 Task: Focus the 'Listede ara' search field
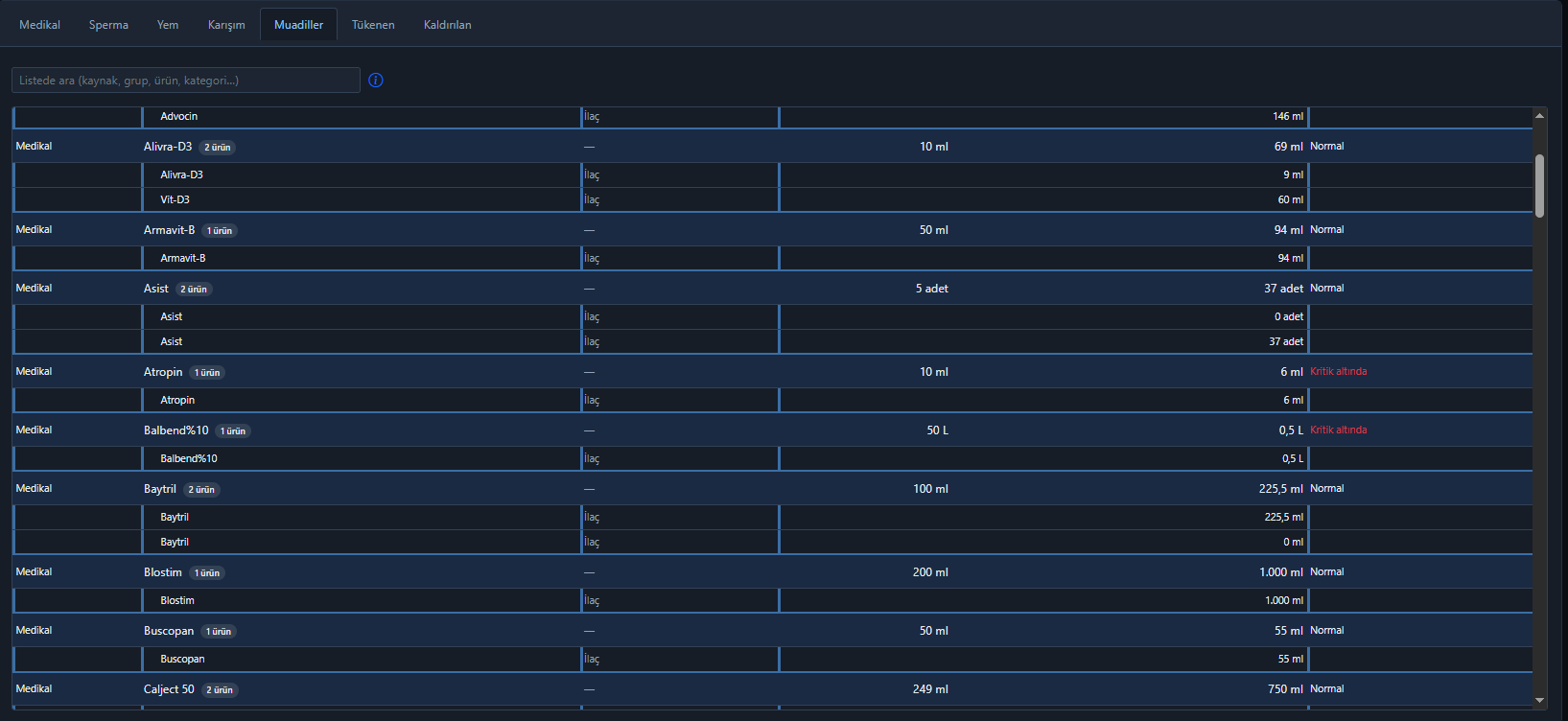click(186, 81)
